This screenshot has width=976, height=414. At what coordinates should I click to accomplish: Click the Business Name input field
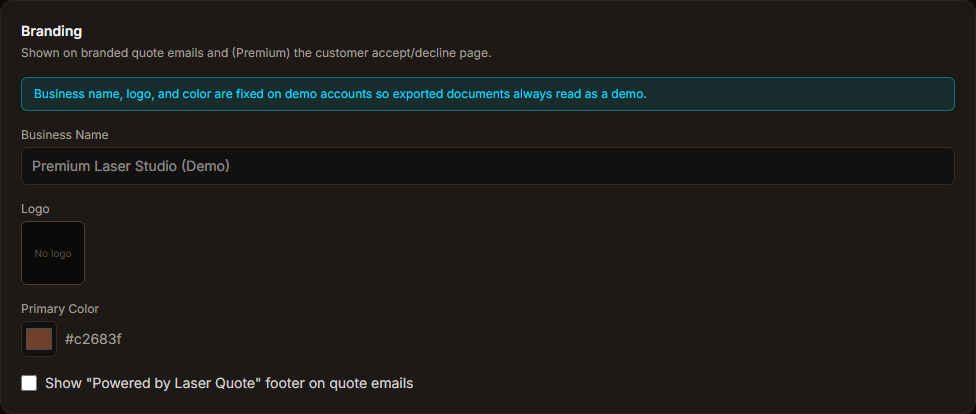click(x=487, y=166)
